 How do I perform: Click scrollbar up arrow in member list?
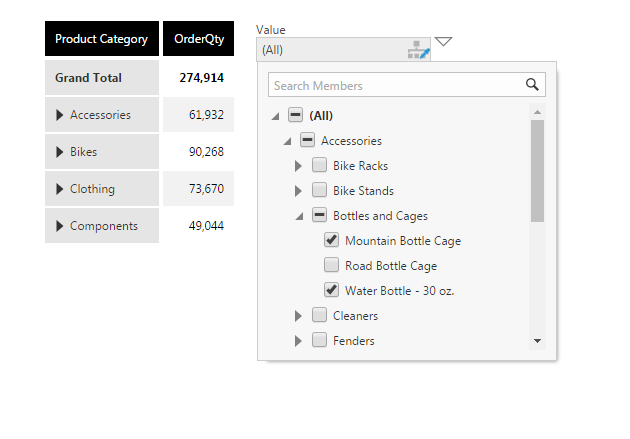pos(537,112)
